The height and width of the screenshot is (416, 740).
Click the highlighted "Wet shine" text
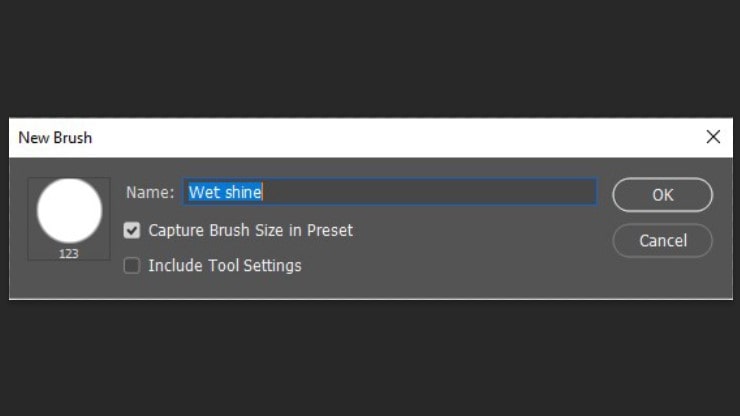click(225, 192)
